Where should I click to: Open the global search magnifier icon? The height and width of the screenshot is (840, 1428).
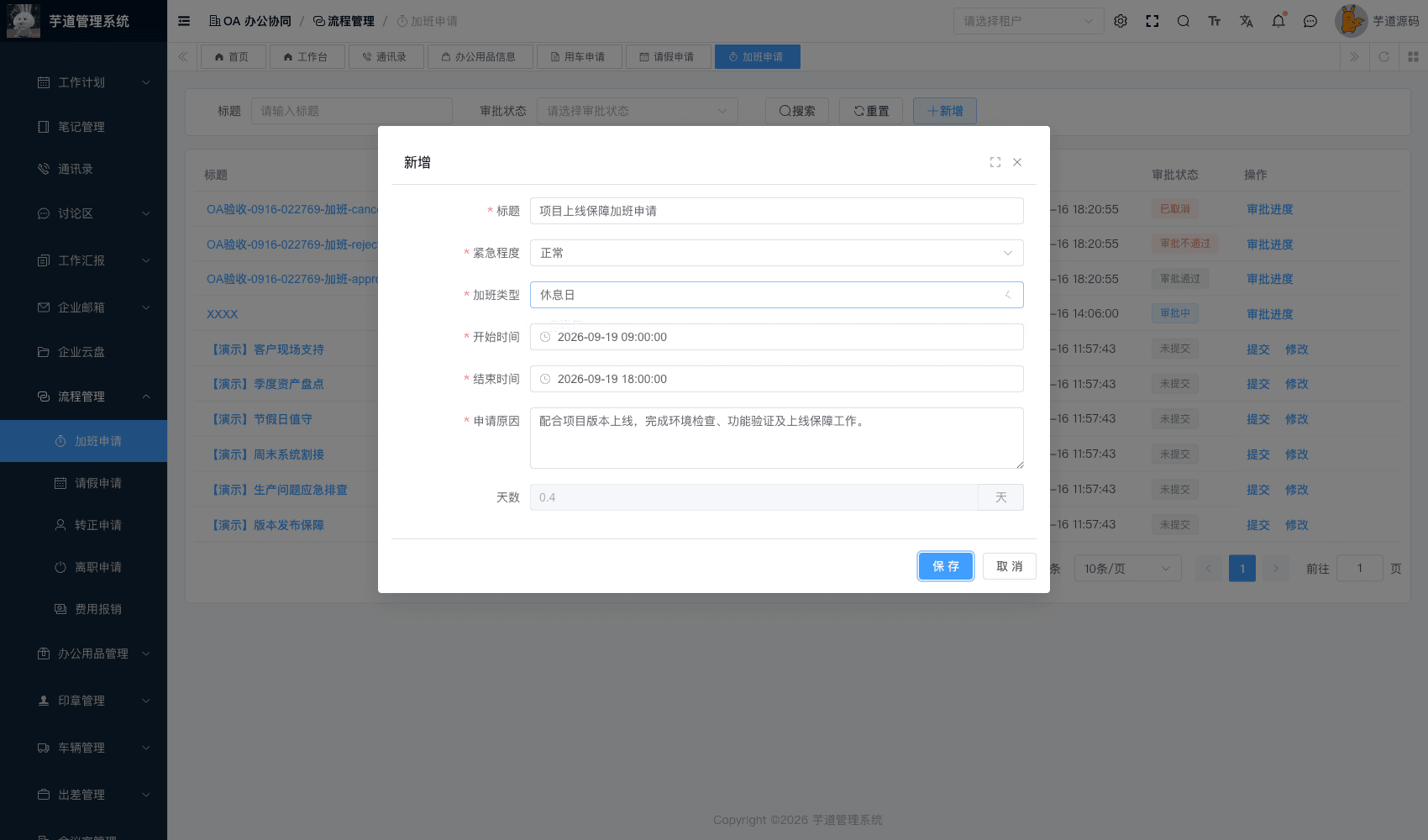point(1184,21)
